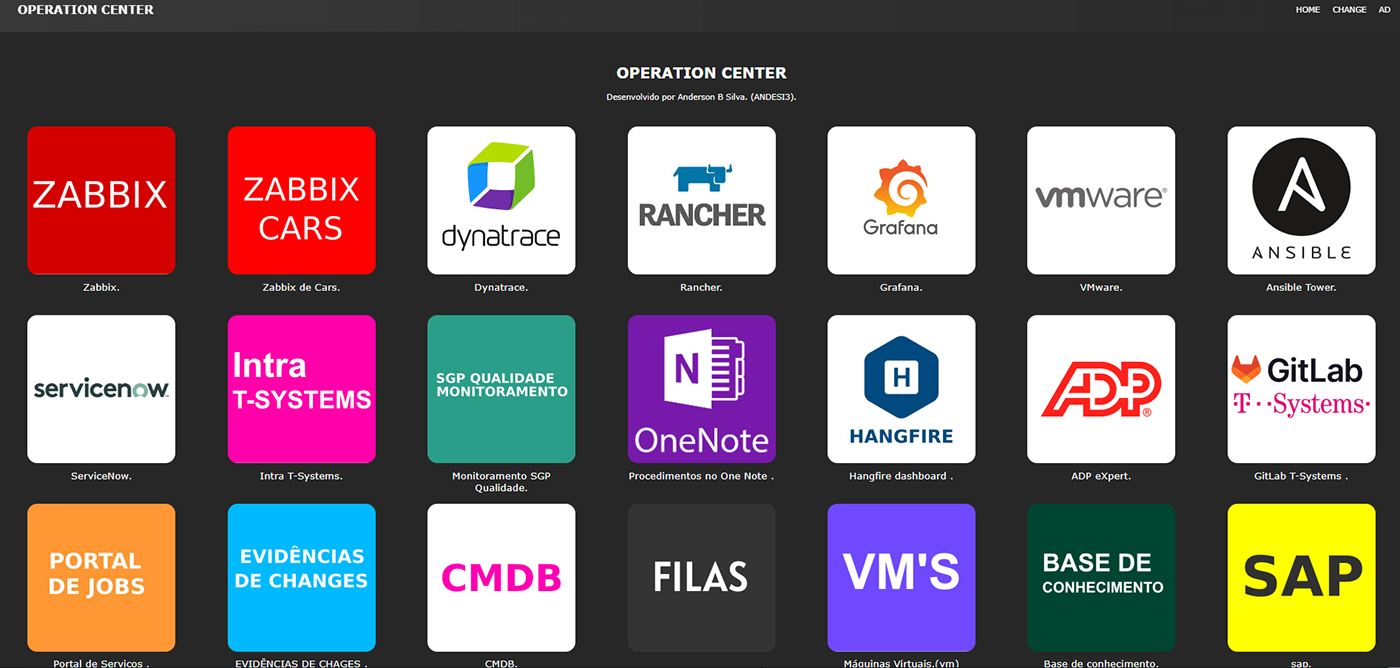Click the 'Monitoramento SGP Qualidade.' caption
The width and height of the screenshot is (1400, 668).
coord(501,482)
